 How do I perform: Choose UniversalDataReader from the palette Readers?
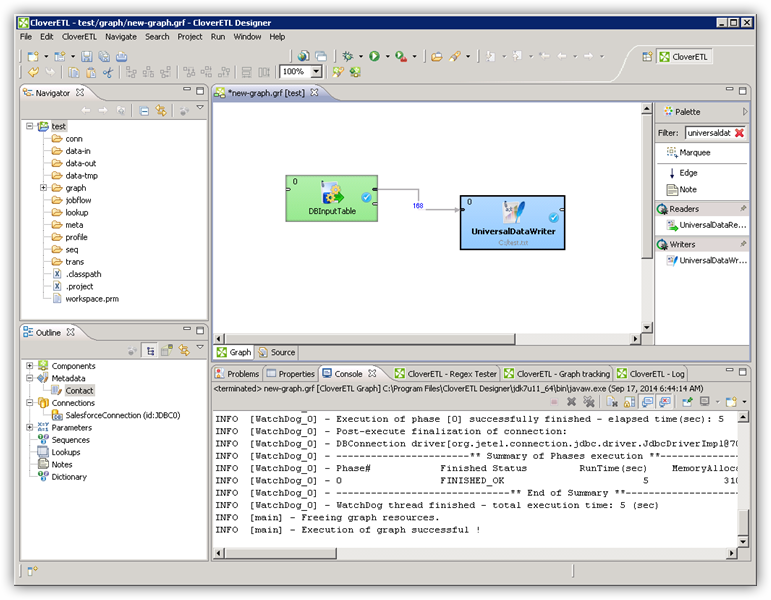[x=711, y=226]
